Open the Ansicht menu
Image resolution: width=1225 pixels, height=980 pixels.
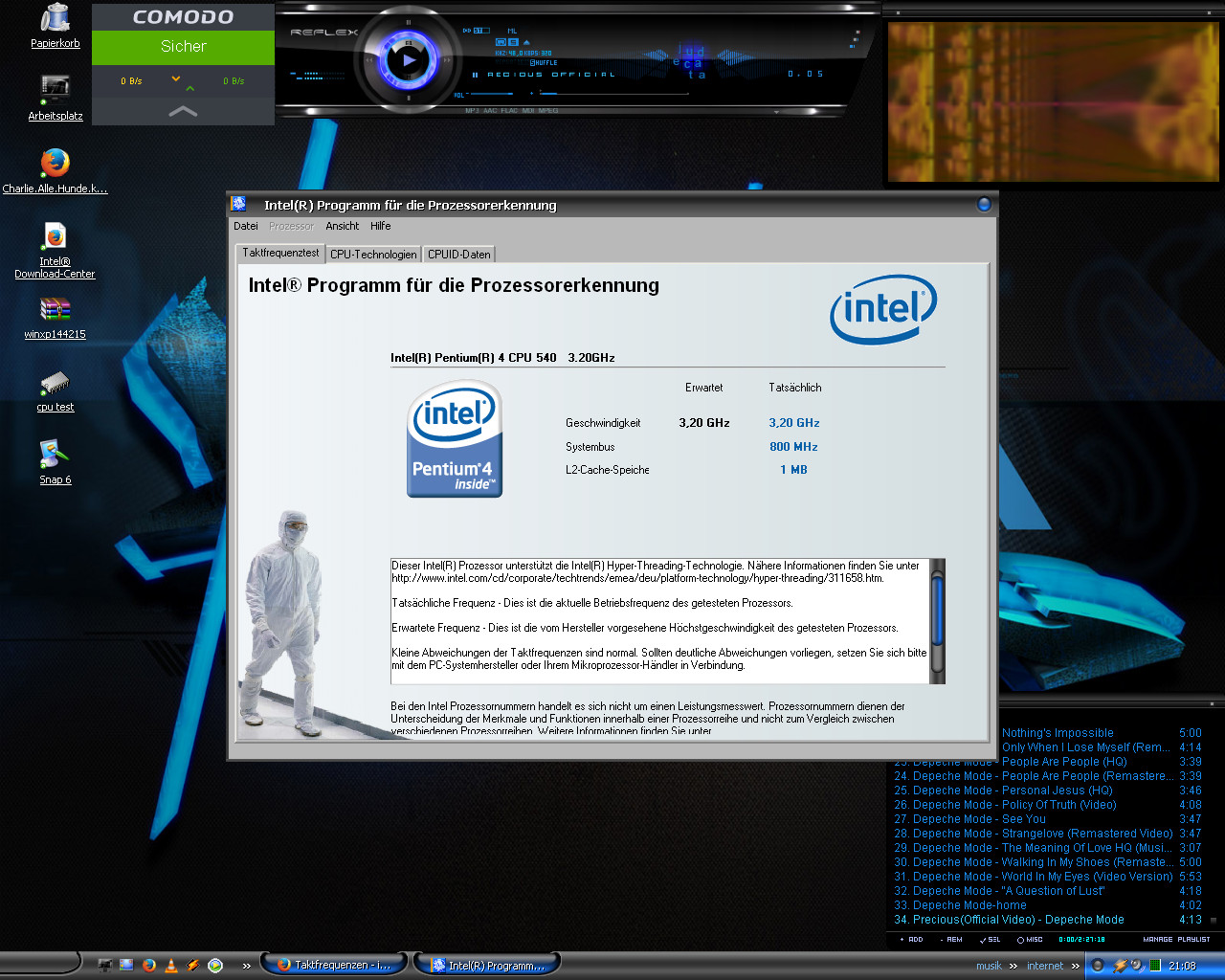(342, 227)
